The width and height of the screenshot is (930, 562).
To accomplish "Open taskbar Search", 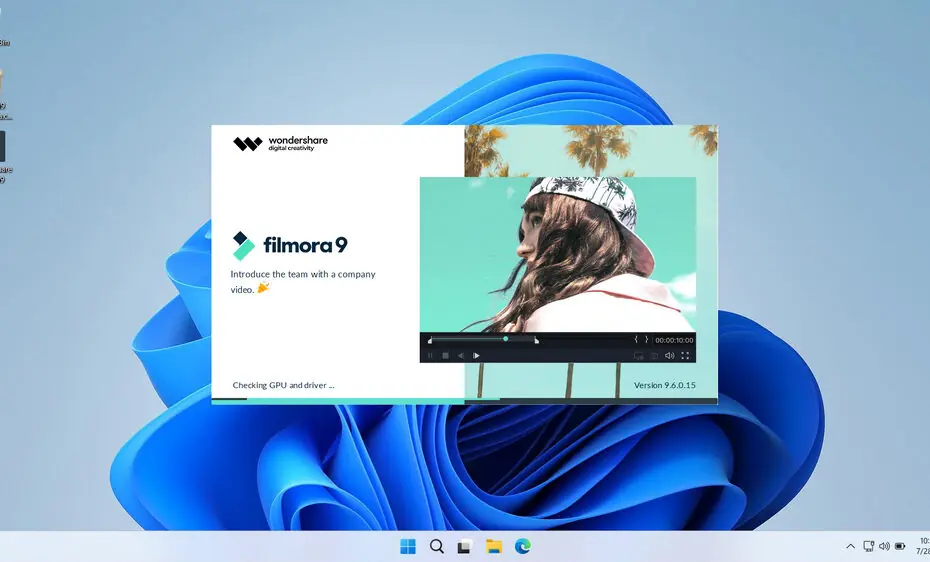I will pyautogui.click(x=437, y=546).
